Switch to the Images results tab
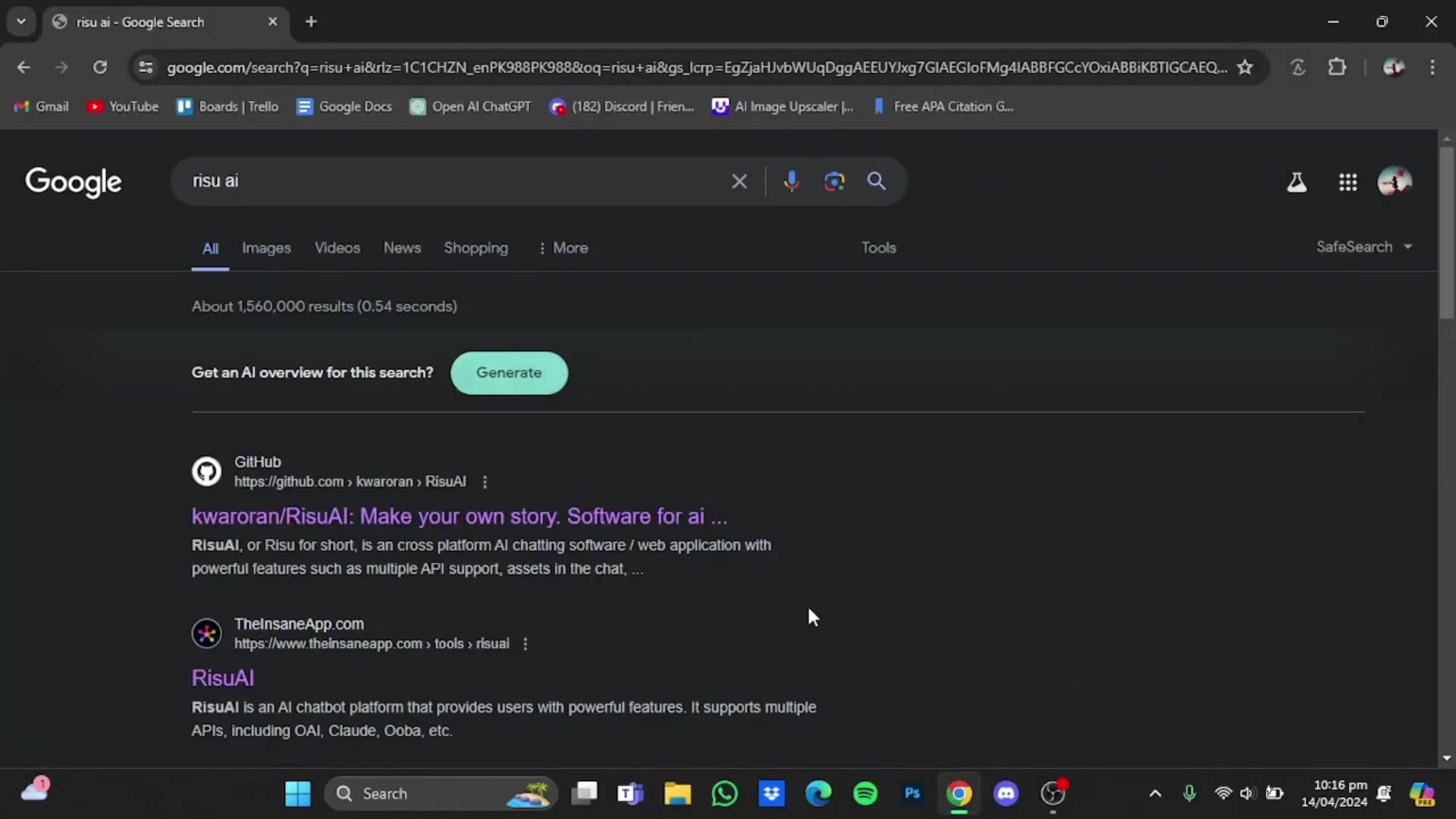The height and width of the screenshot is (819, 1456). [266, 248]
